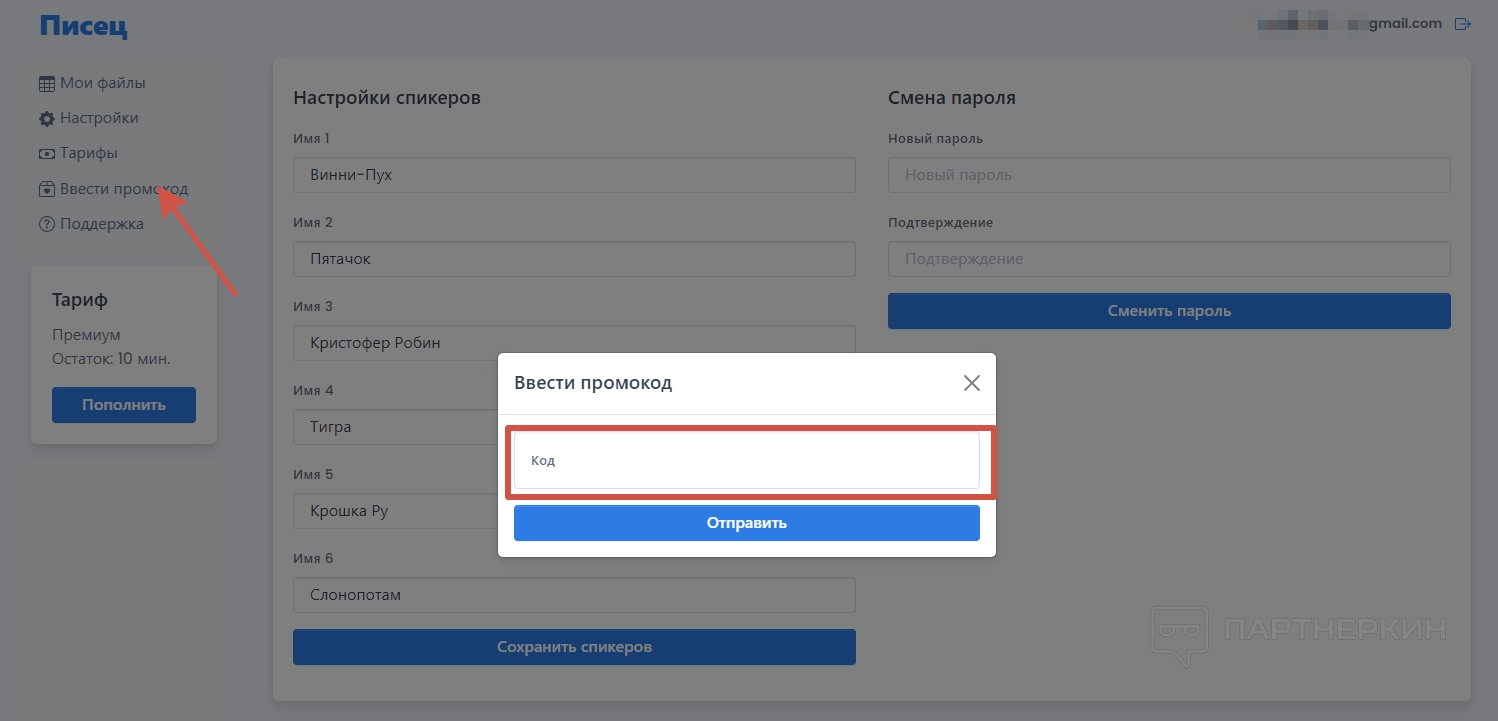Viewport: 1498px width, 721px height.
Task: Click the Settings gear icon
Action: pos(47,119)
